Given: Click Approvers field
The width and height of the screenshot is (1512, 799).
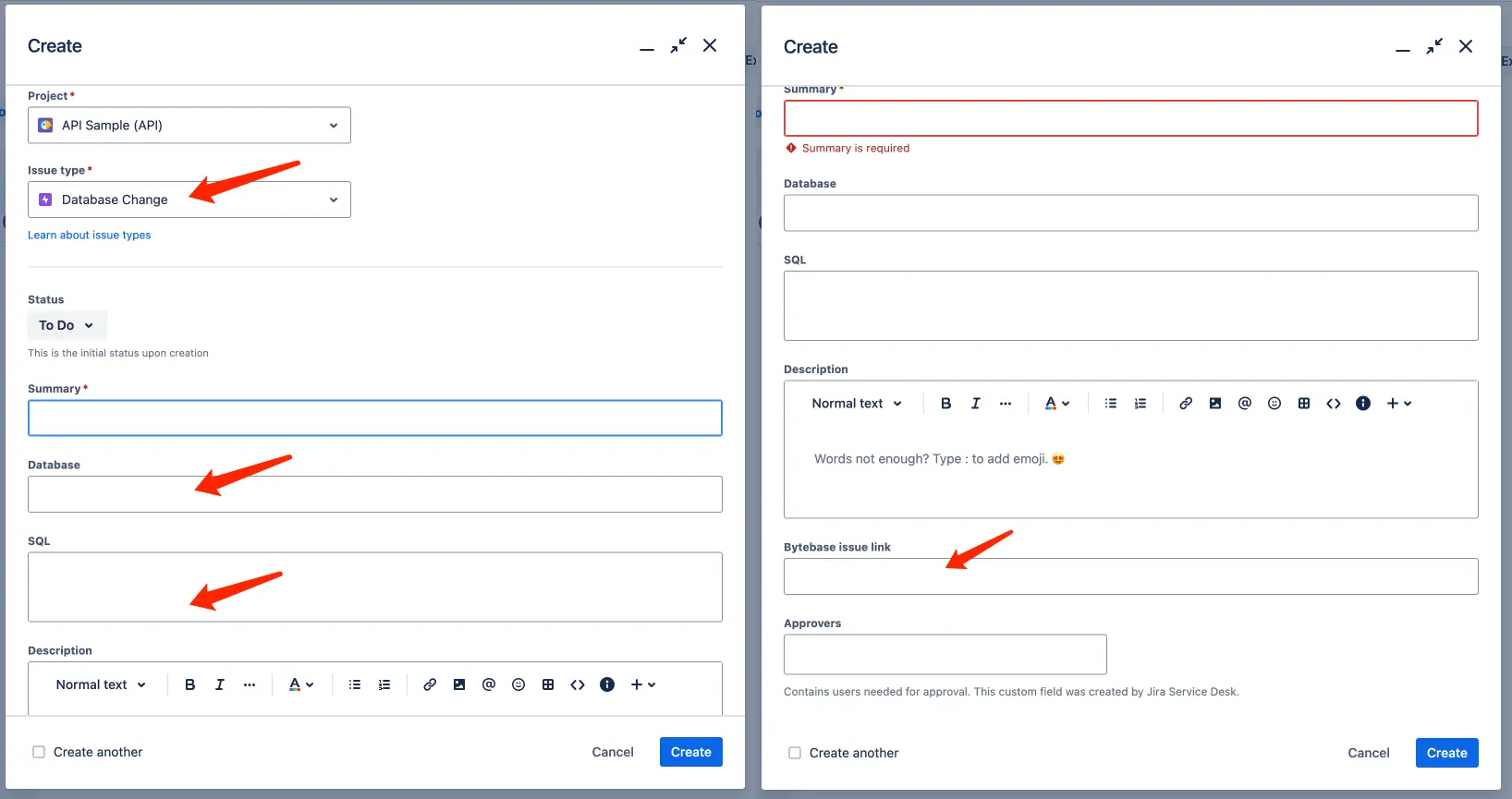Looking at the screenshot, I should point(945,654).
